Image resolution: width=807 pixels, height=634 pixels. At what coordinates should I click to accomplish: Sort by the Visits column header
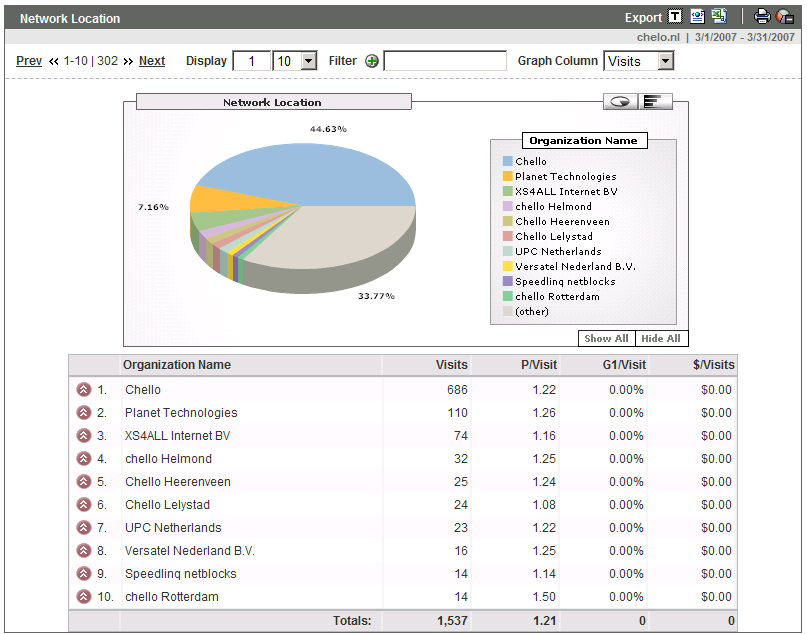click(x=451, y=365)
